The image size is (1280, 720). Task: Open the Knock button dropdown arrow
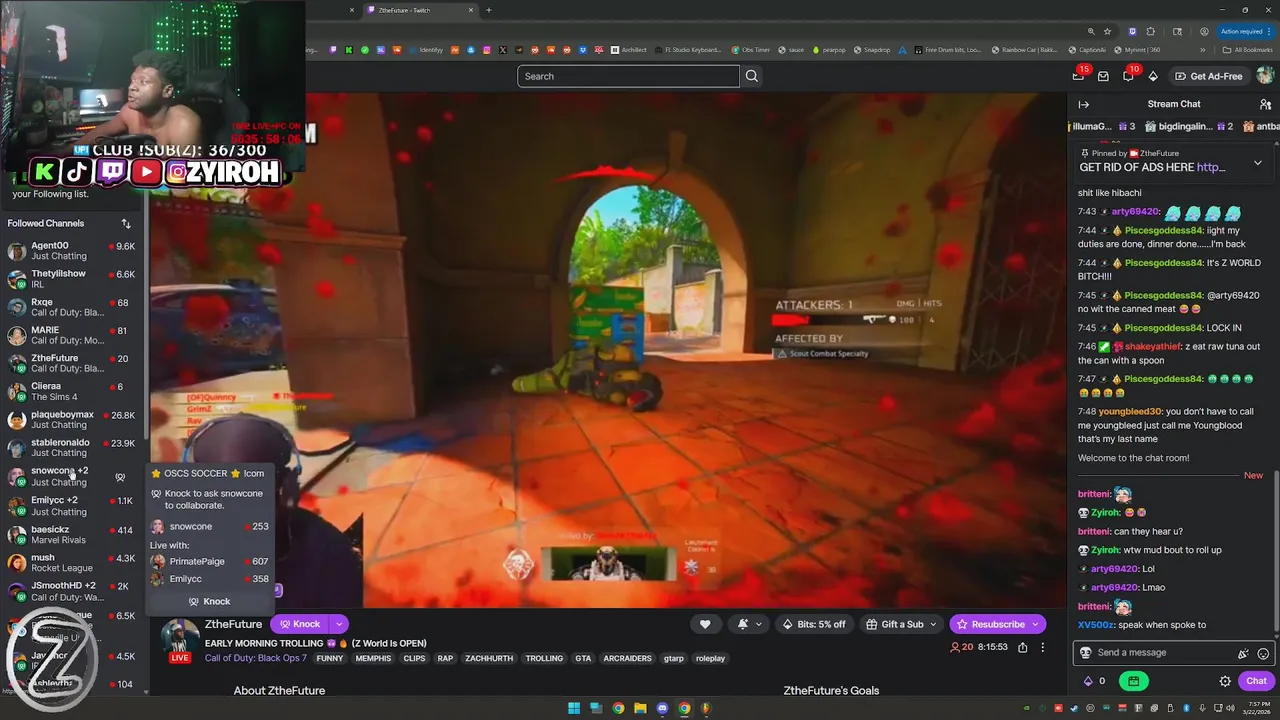point(339,624)
